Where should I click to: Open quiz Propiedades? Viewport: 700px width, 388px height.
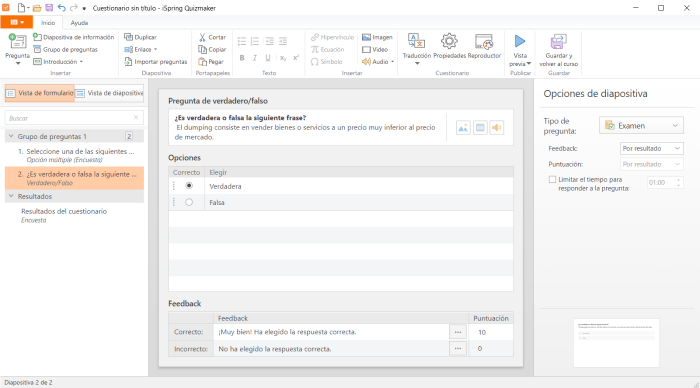(x=449, y=46)
